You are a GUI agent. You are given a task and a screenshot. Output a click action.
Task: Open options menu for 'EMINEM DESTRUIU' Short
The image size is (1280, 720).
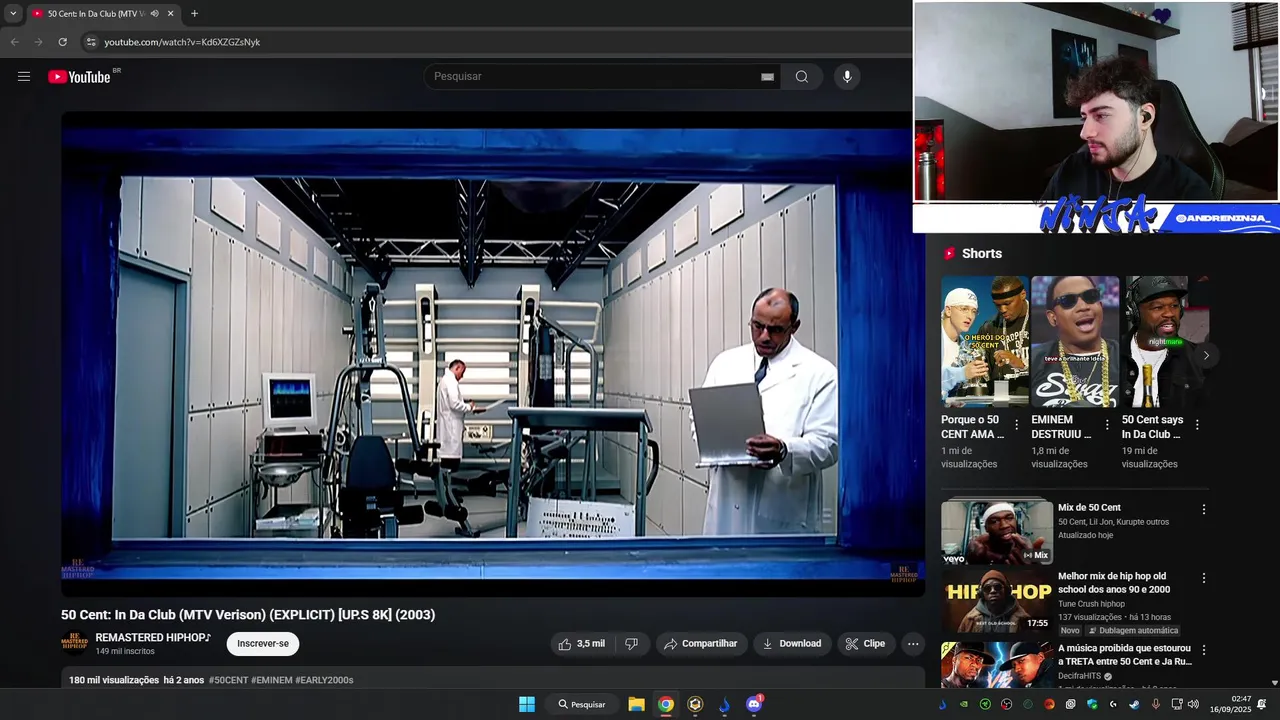(1107, 425)
